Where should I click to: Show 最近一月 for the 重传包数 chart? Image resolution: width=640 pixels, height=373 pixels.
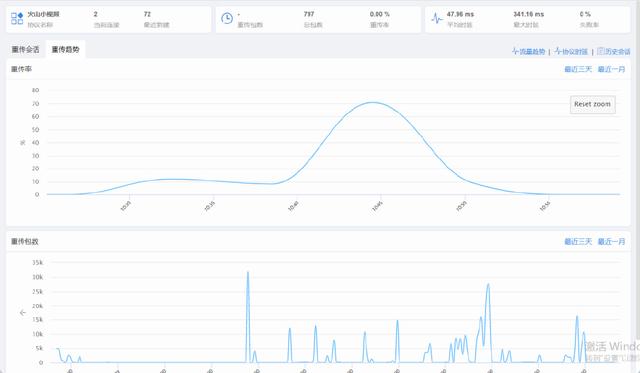[x=611, y=242]
